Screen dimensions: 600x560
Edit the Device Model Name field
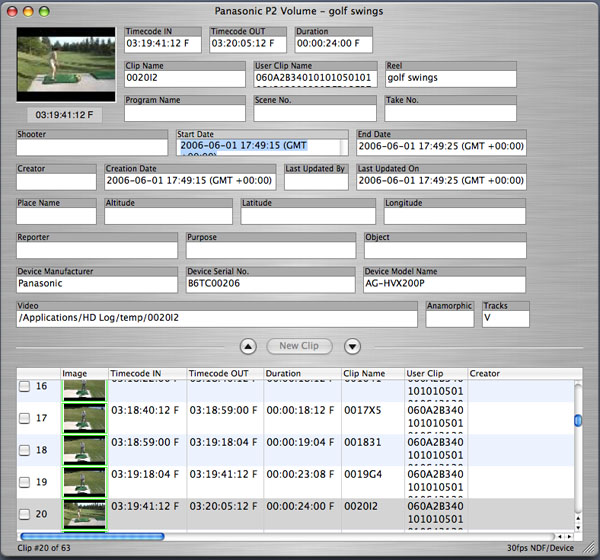pyautogui.click(x=445, y=284)
